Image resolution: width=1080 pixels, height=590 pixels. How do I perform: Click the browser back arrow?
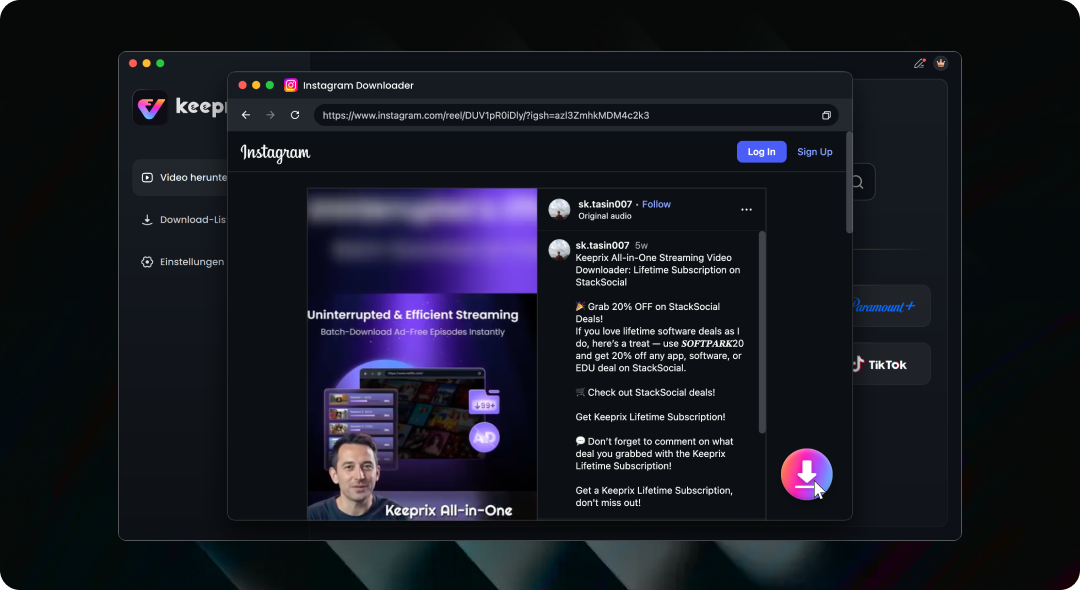(246, 115)
